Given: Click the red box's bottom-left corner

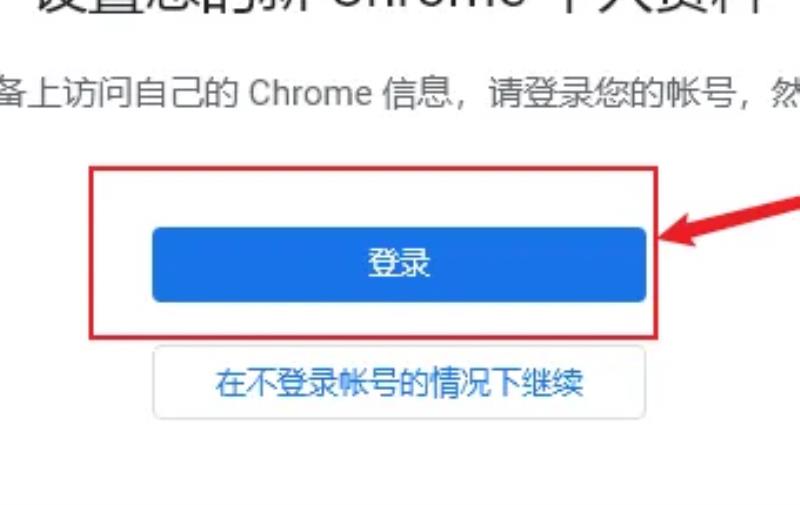Looking at the screenshot, I should (x=91, y=337).
